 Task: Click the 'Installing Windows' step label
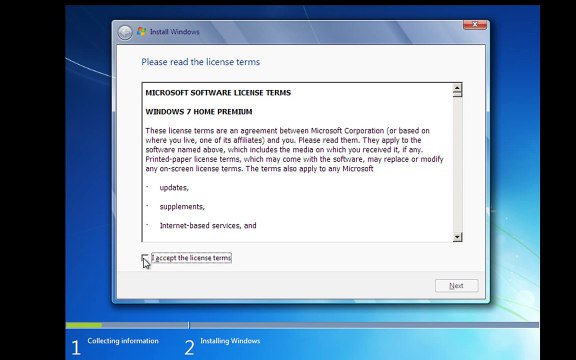pos(230,341)
